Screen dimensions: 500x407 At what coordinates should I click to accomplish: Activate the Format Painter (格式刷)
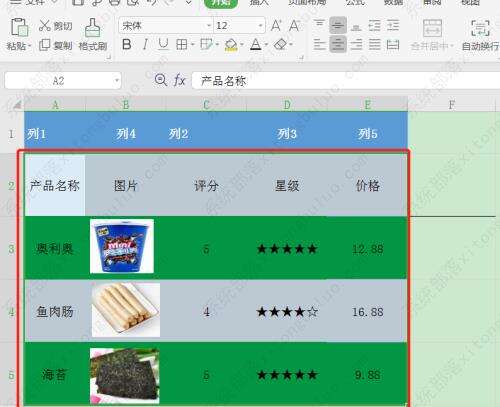[x=93, y=34]
